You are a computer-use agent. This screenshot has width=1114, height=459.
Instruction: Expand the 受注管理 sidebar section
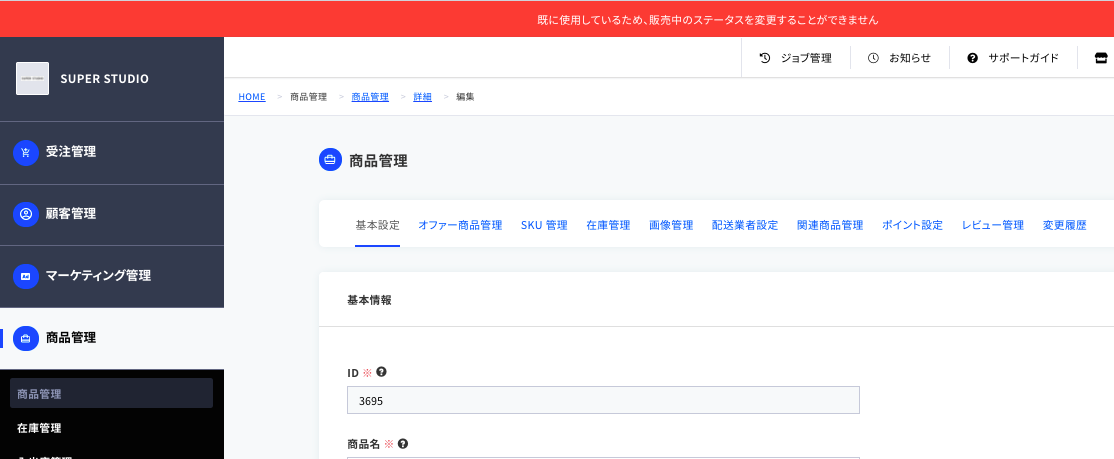pos(112,152)
